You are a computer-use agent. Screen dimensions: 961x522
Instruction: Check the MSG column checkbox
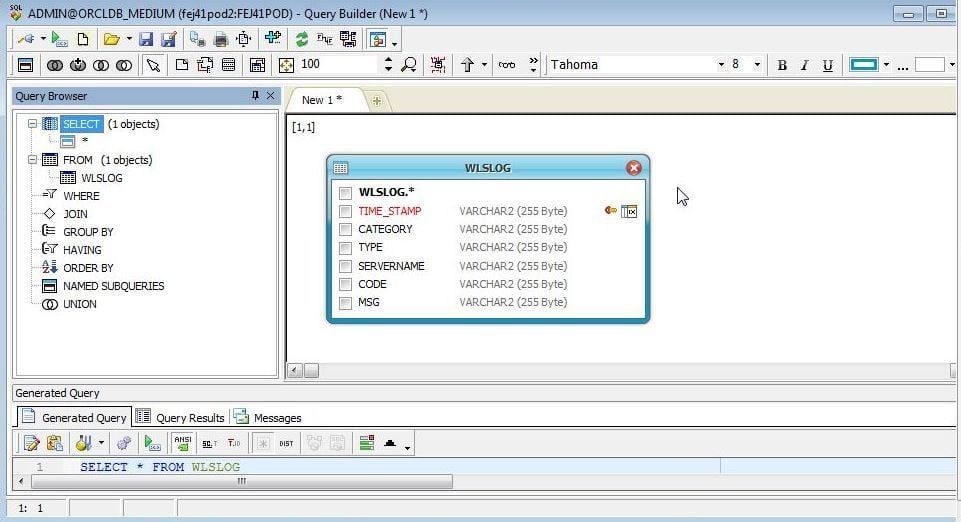tap(345, 303)
